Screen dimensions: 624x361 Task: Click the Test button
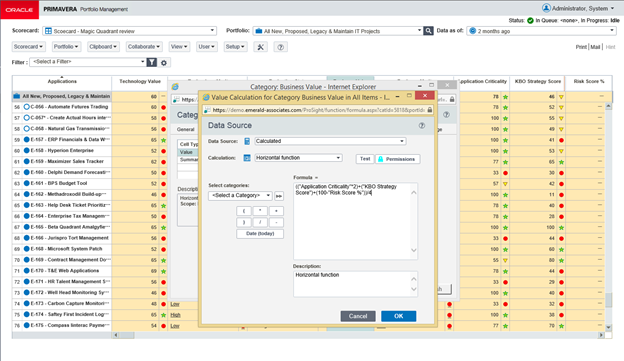[x=365, y=159]
